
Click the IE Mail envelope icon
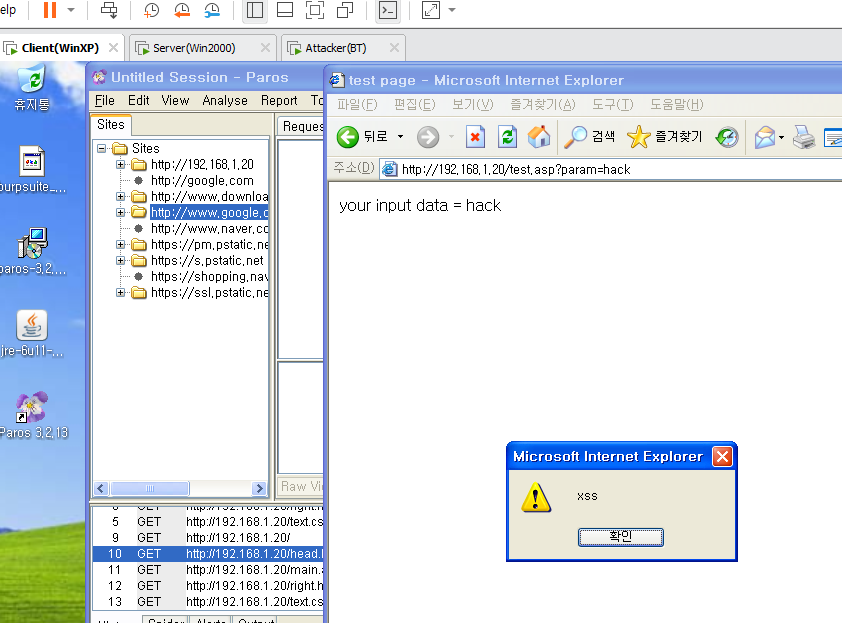[x=765, y=137]
